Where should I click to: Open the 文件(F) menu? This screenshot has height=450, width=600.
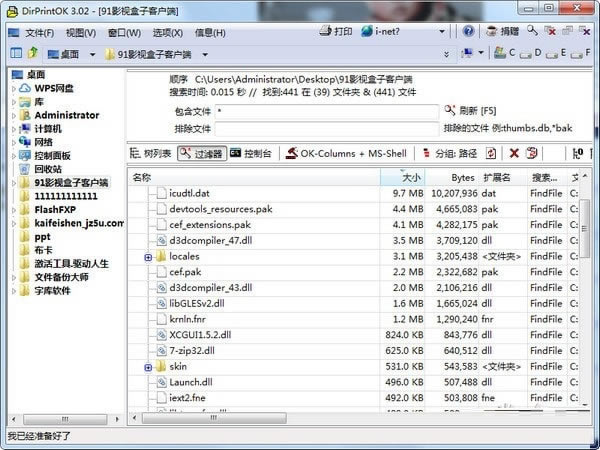39,32
